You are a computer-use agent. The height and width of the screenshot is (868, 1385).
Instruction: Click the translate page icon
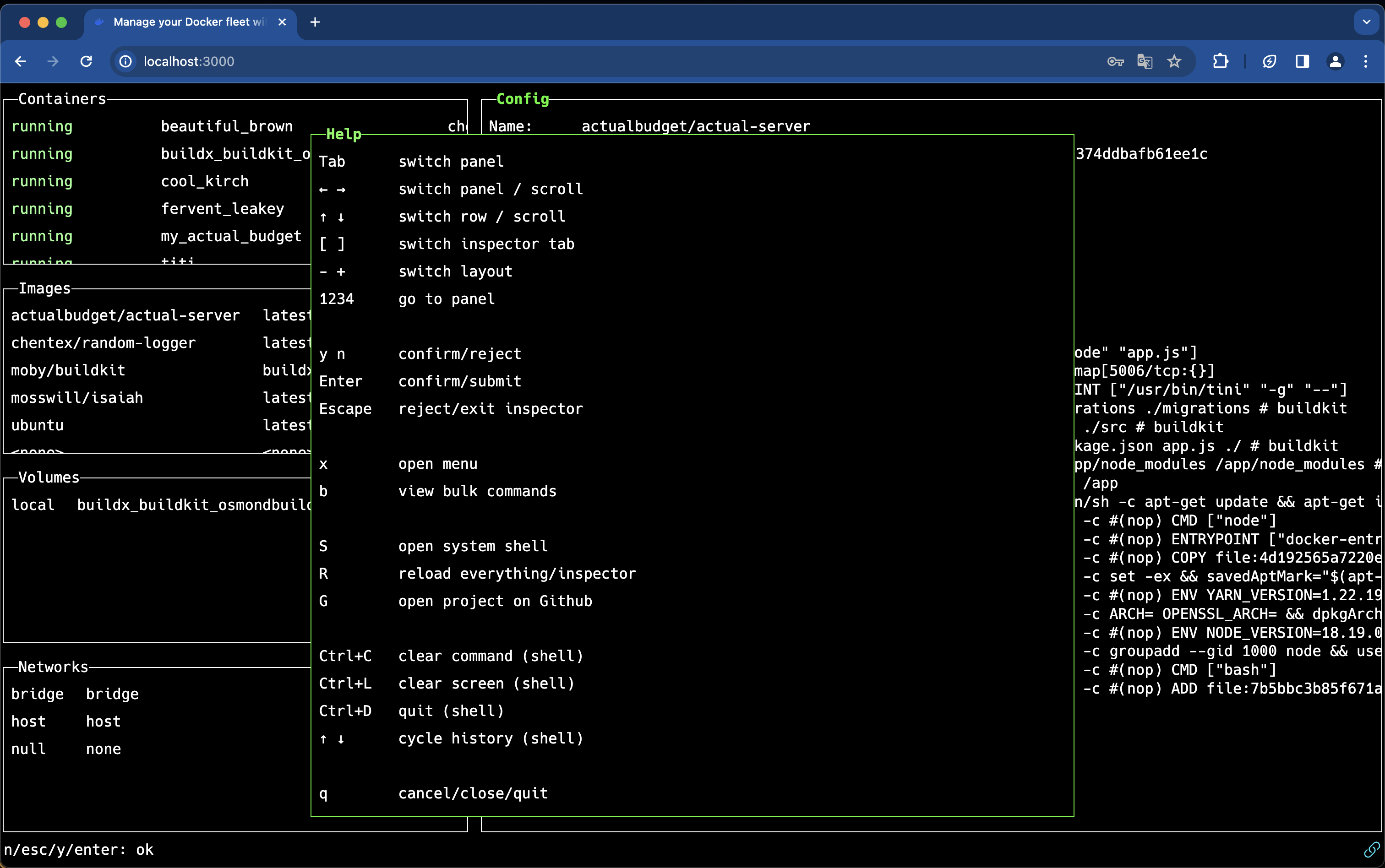[x=1145, y=61]
